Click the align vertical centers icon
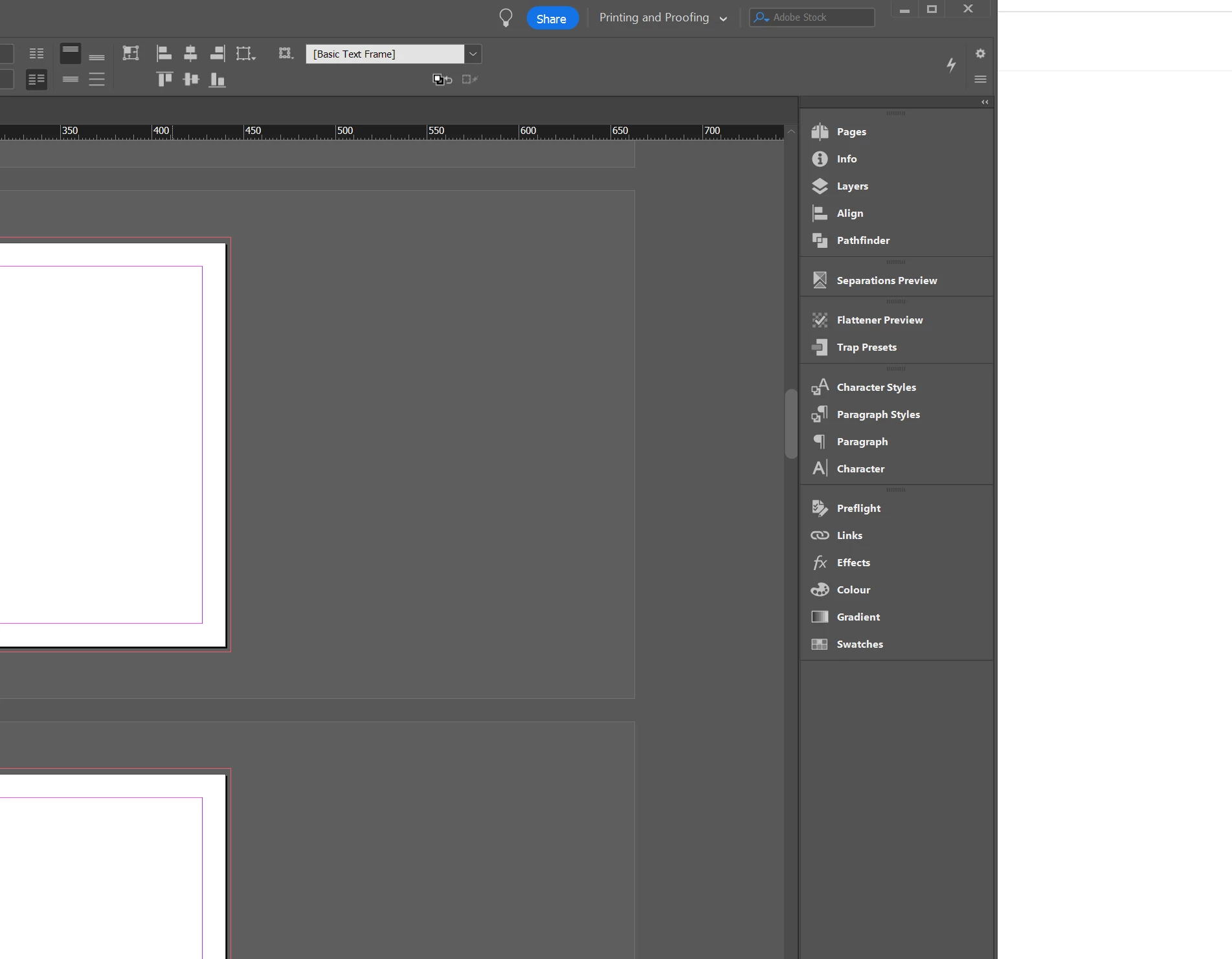 point(191,80)
